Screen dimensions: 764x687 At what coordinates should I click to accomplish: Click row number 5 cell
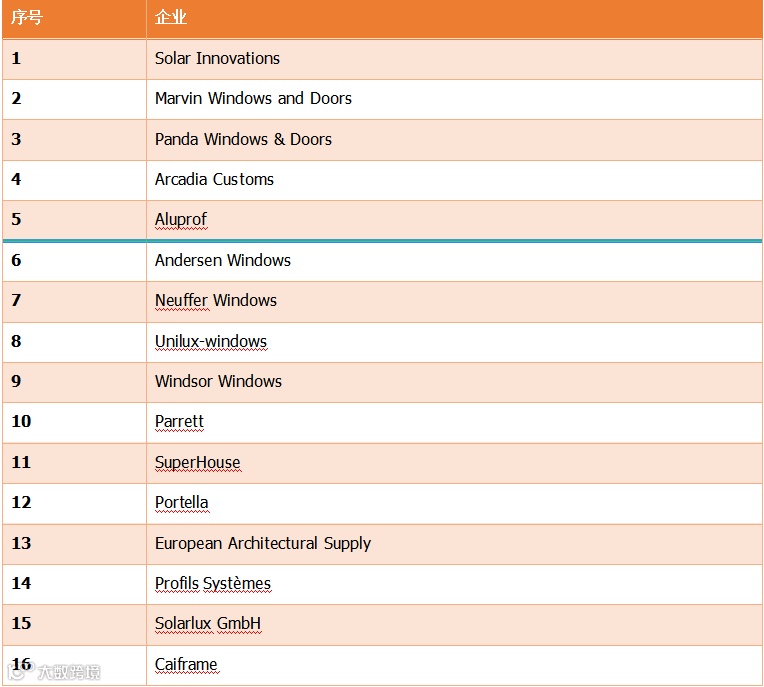[74, 220]
